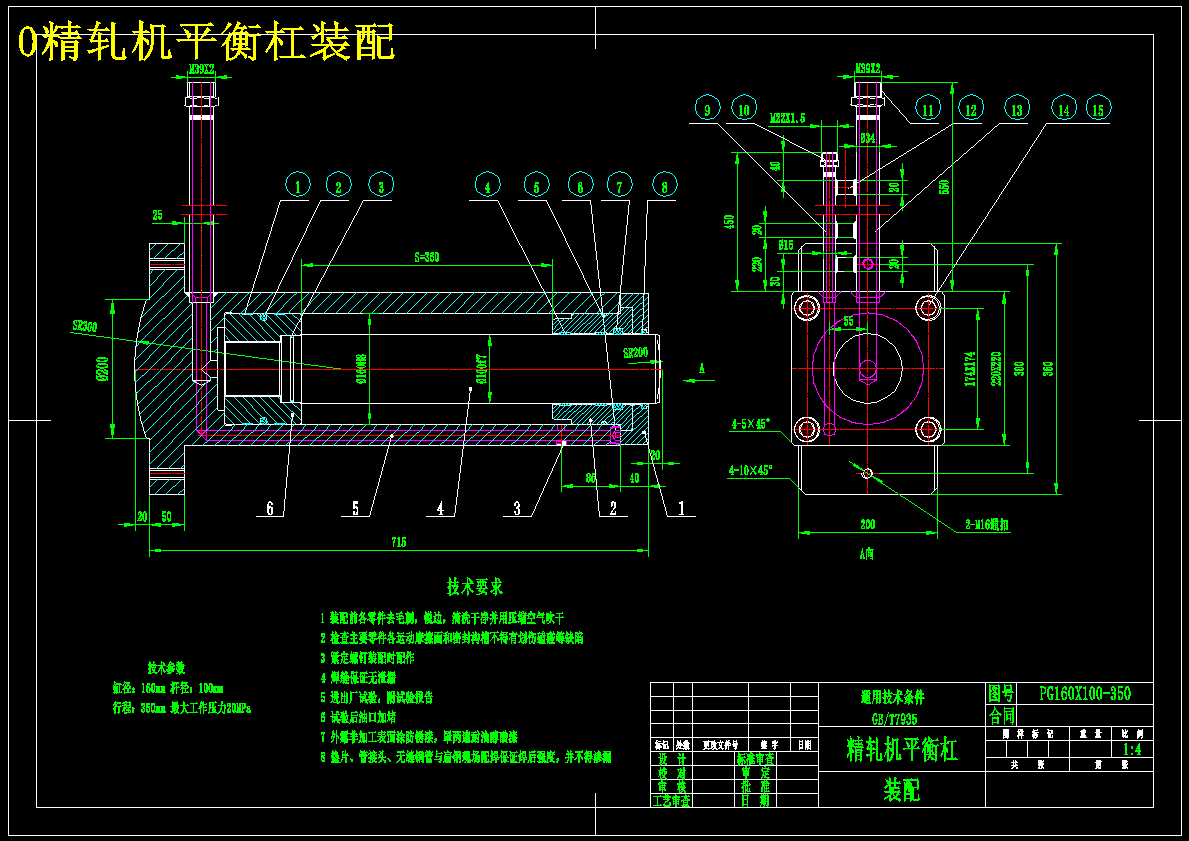Click the '200' width dimension under right view

tap(867, 524)
